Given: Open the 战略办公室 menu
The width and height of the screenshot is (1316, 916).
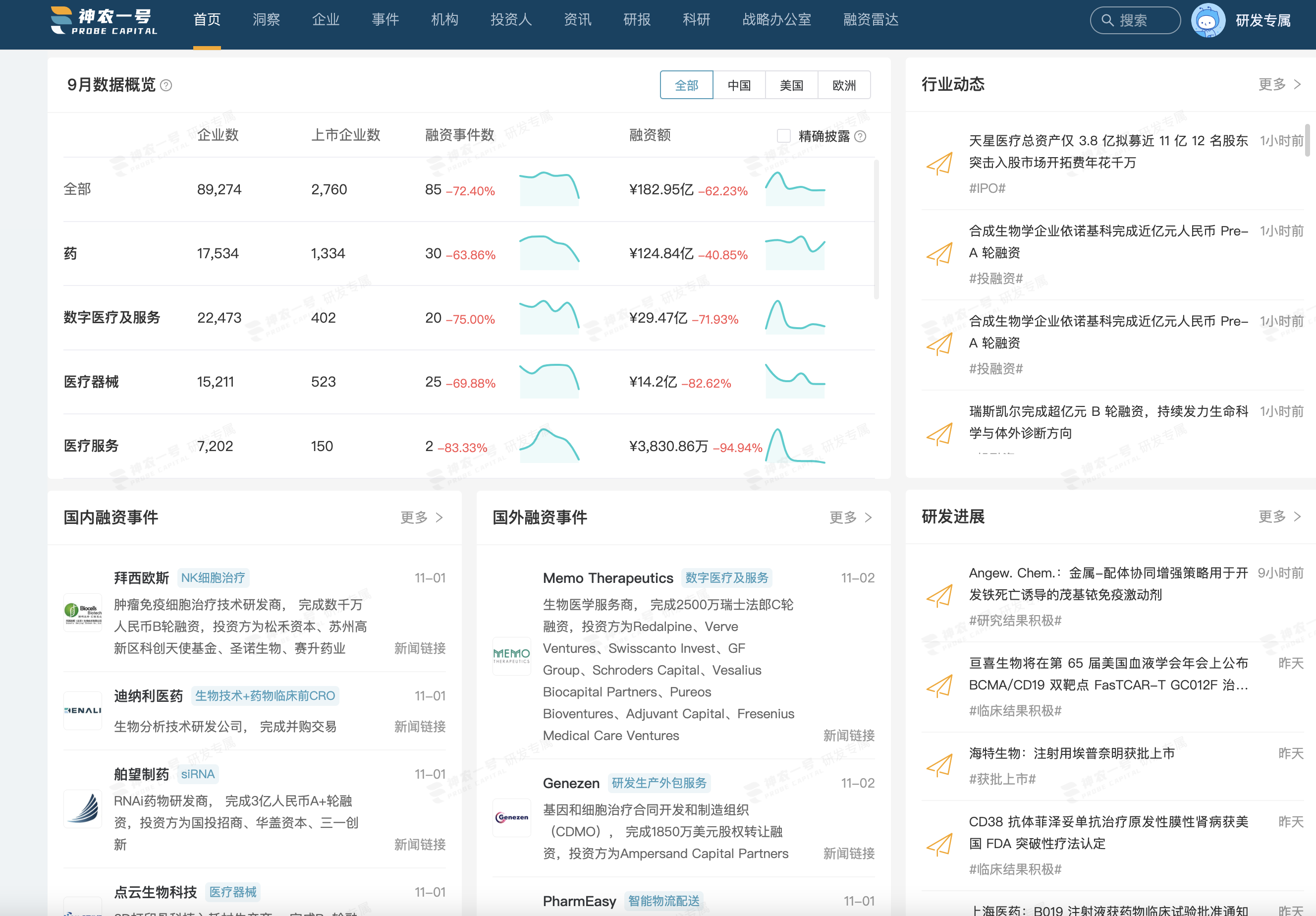Looking at the screenshot, I should coord(776,20).
